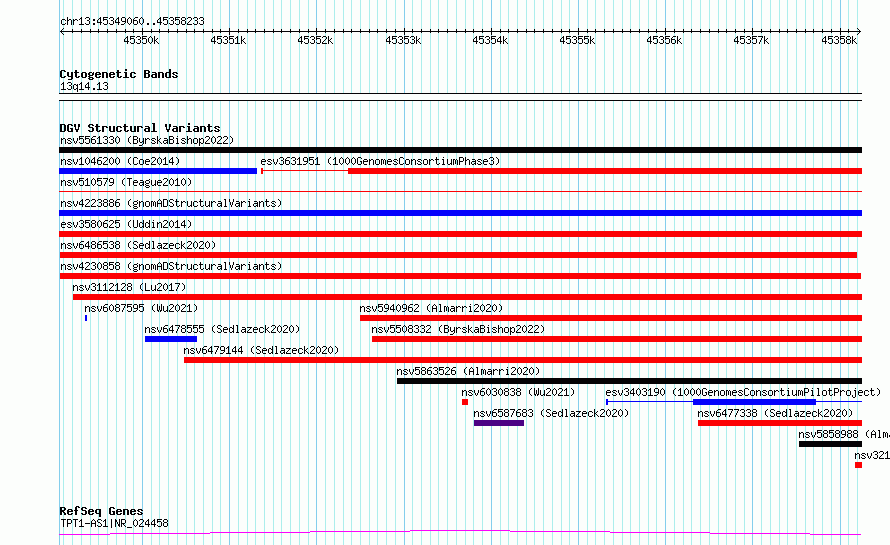
Task: Click the nsv5940962 (Almarri2020) label
Action: 431,308
